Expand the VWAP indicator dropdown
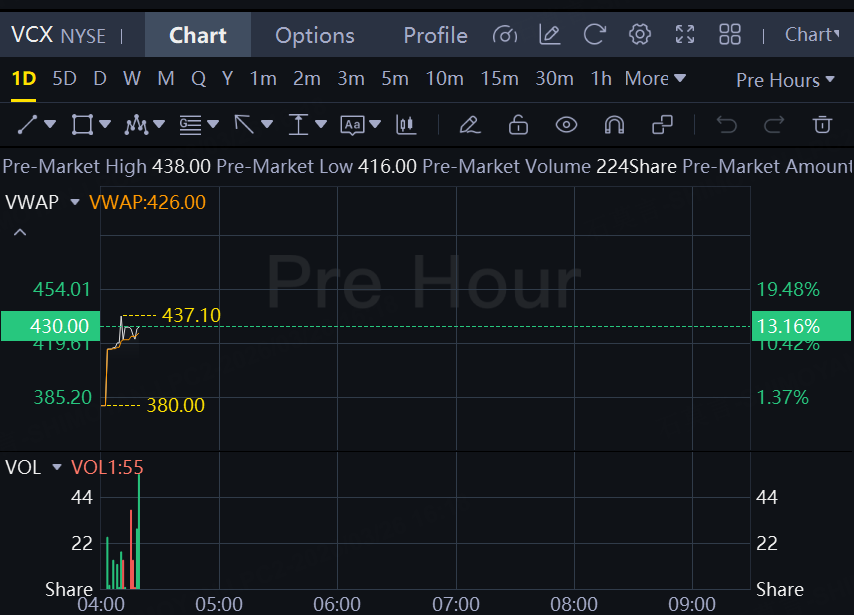Image resolution: width=854 pixels, height=615 pixels. (74, 202)
